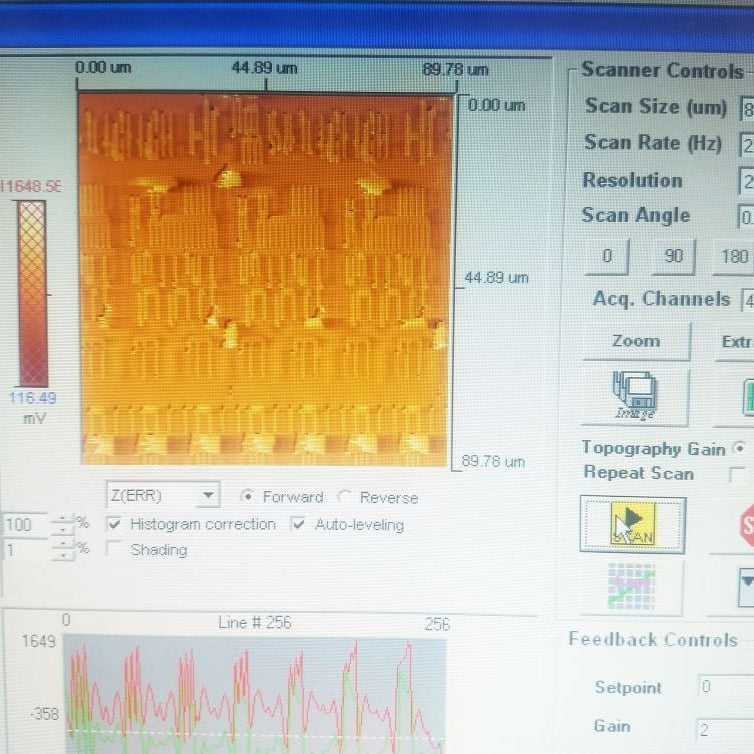Click the color scale gradient bar
Image resolution: width=754 pixels, height=754 pixels.
33,293
